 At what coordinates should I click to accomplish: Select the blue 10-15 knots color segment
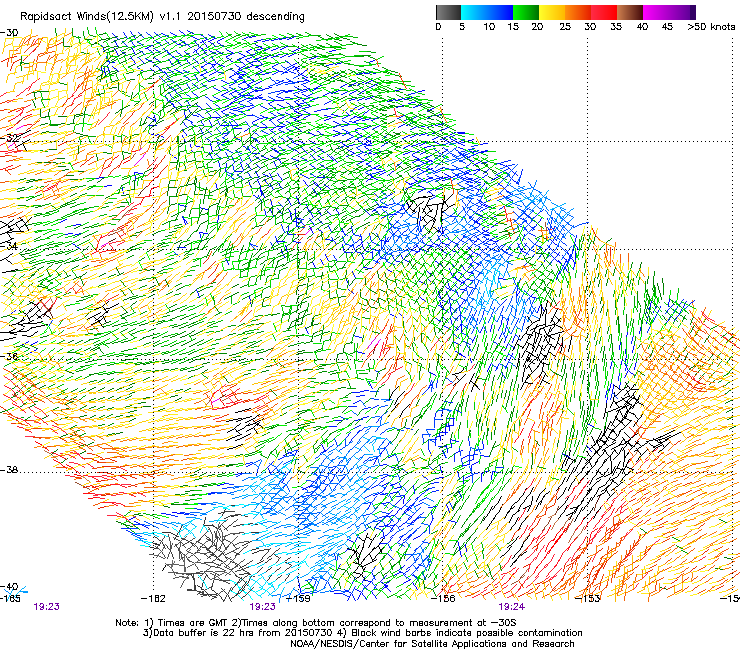[500, 12]
